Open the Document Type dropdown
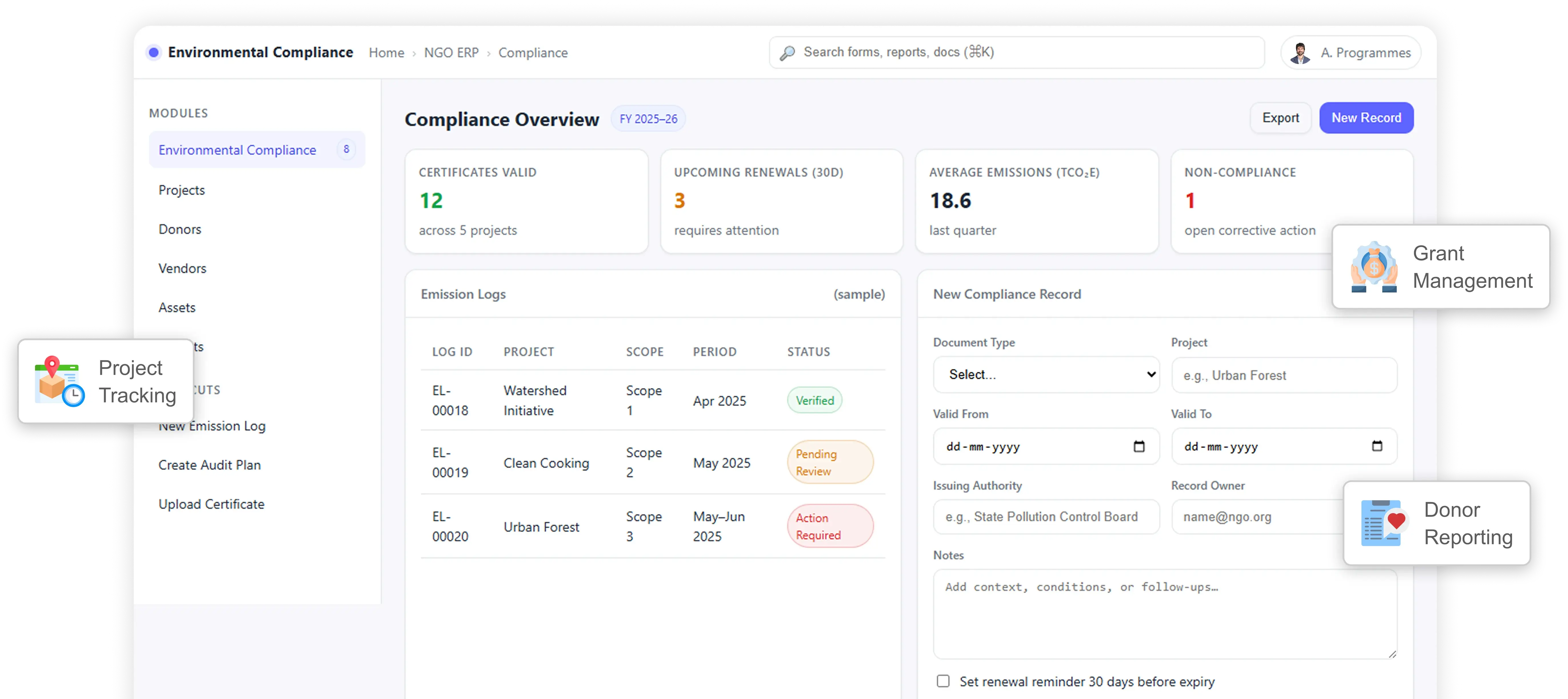The image size is (1568, 699). pos(1046,375)
